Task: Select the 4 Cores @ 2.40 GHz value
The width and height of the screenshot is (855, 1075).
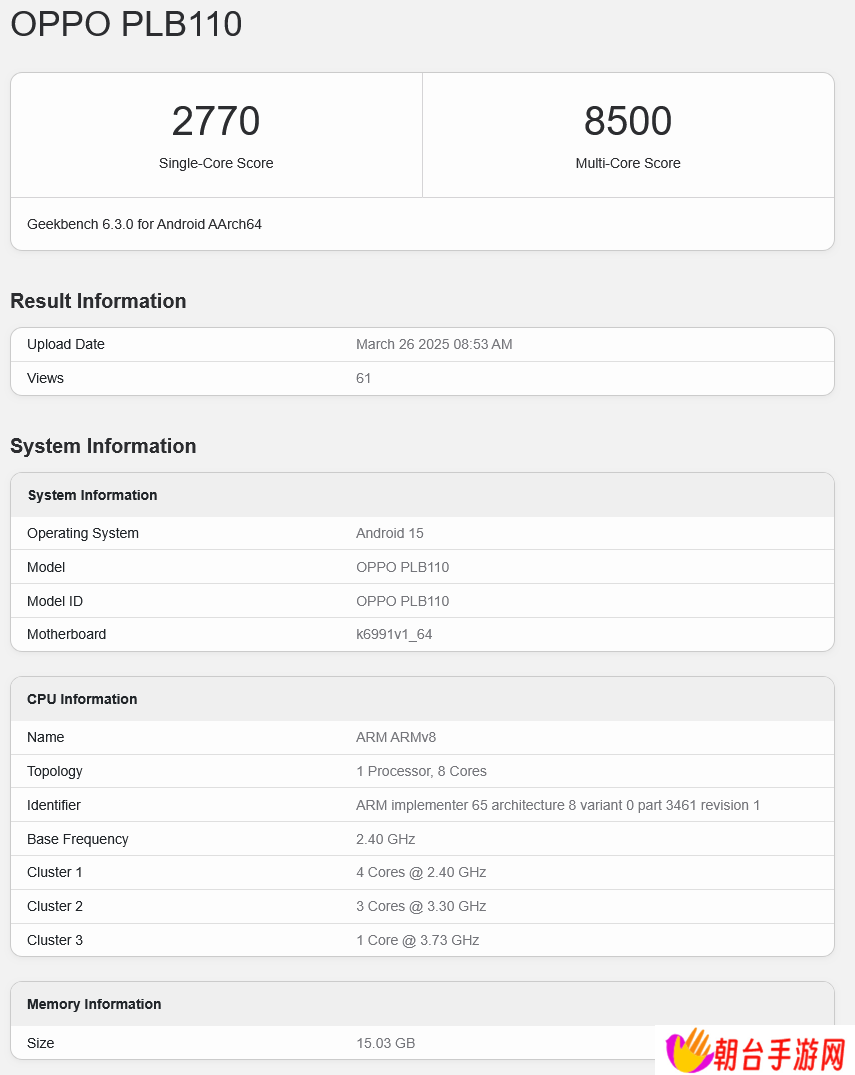Action: point(422,872)
